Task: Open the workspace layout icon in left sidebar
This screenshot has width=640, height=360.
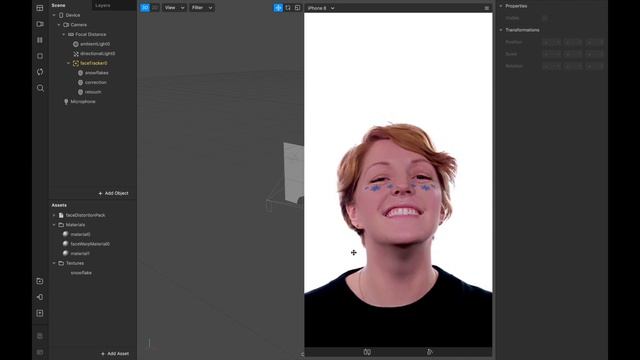Action: click(40, 8)
